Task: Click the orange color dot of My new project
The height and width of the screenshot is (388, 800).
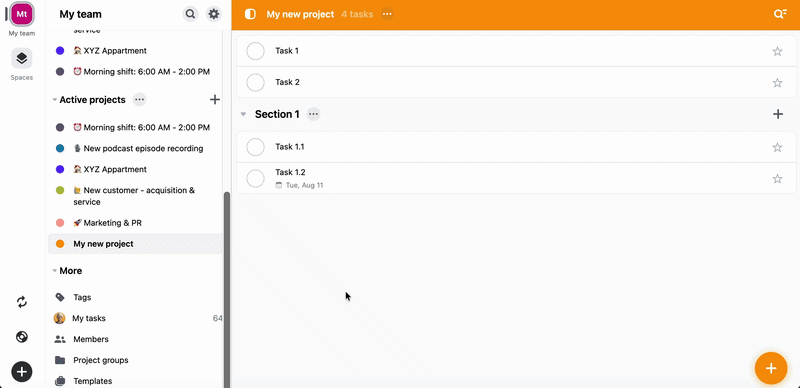Action: 60,244
